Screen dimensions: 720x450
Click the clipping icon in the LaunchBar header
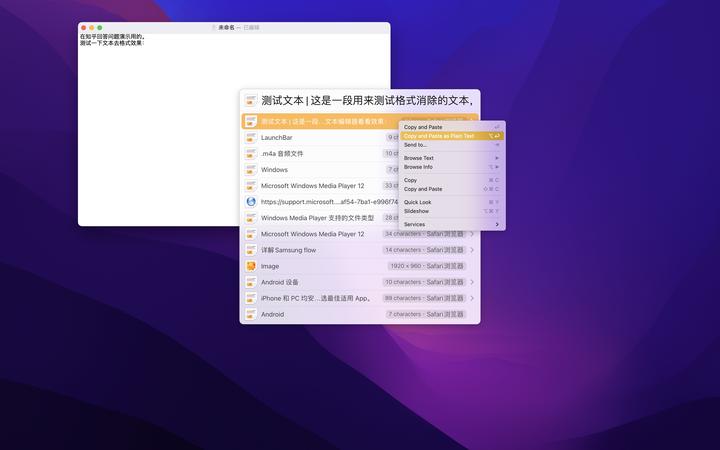coord(251,101)
